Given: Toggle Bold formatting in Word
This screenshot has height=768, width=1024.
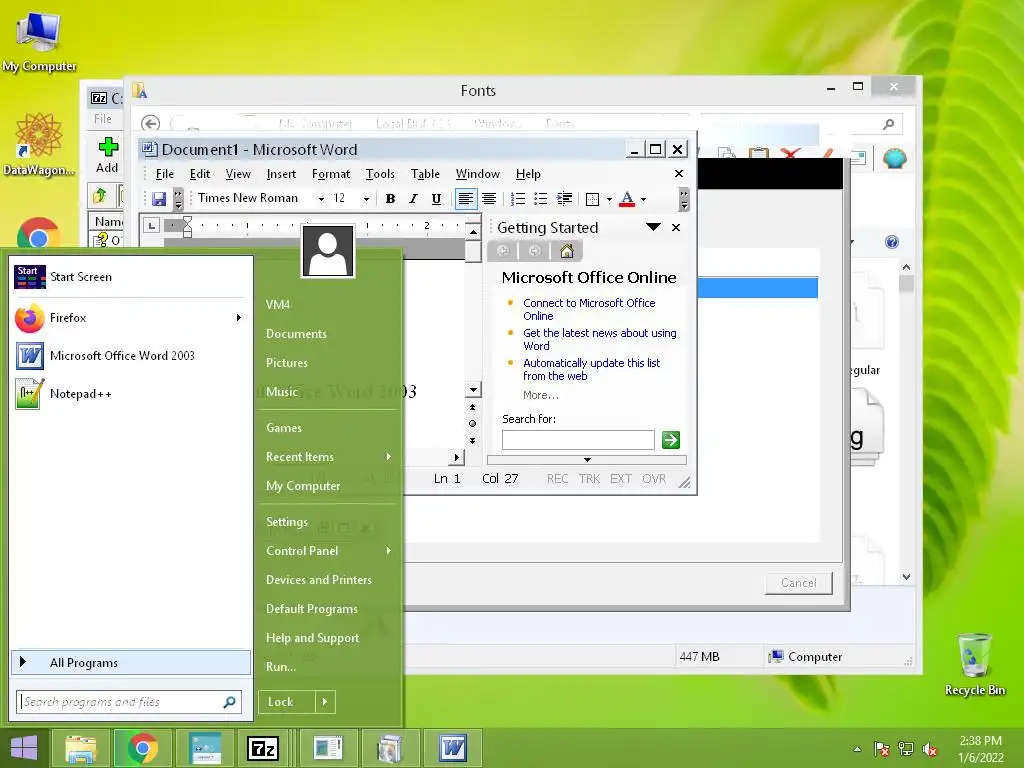Looking at the screenshot, I should click(x=391, y=199).
